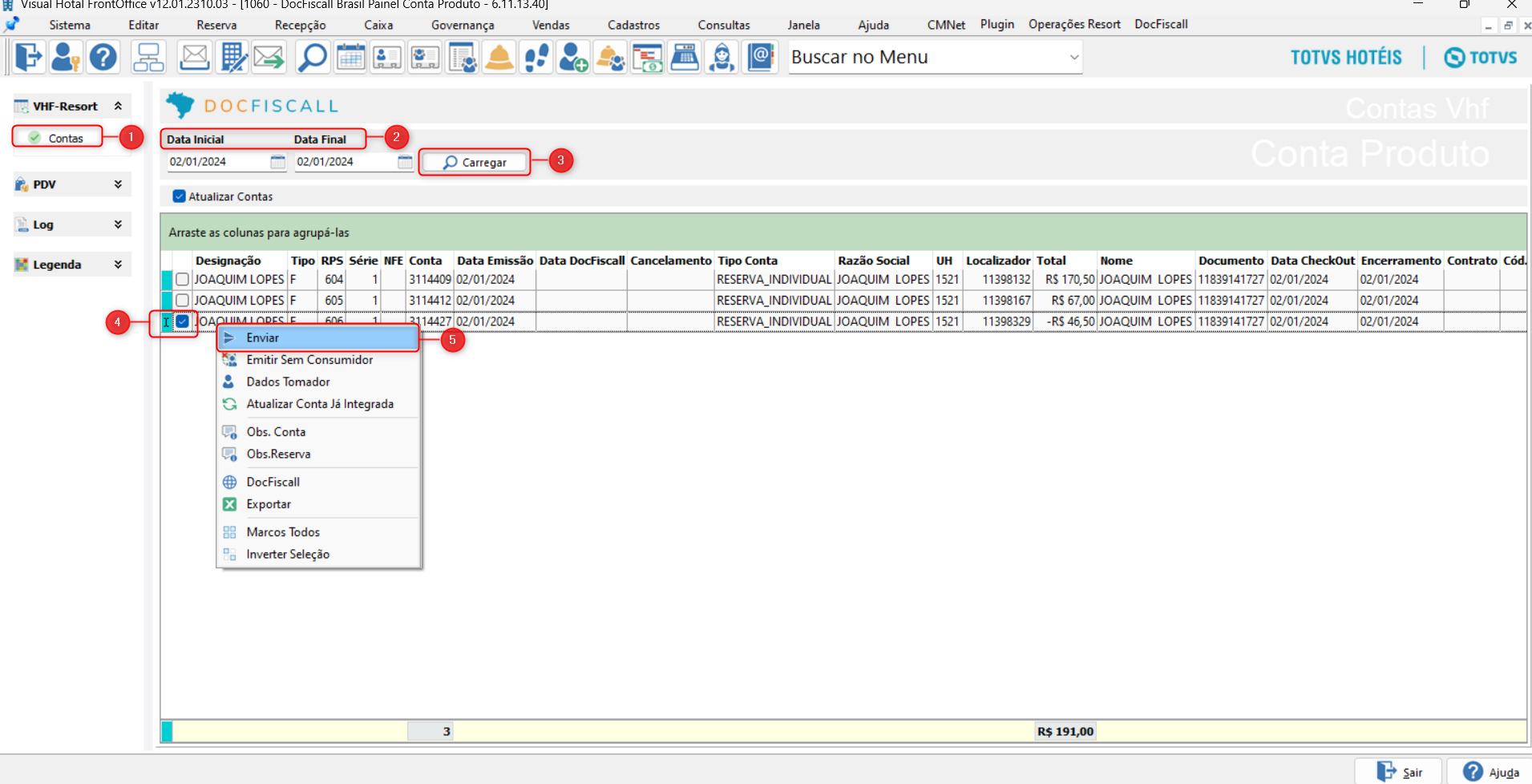The height and width of the screenshot is (784, 1532).
Task: Open the list with people toolbar icon
Action: (x=463, y=57)
